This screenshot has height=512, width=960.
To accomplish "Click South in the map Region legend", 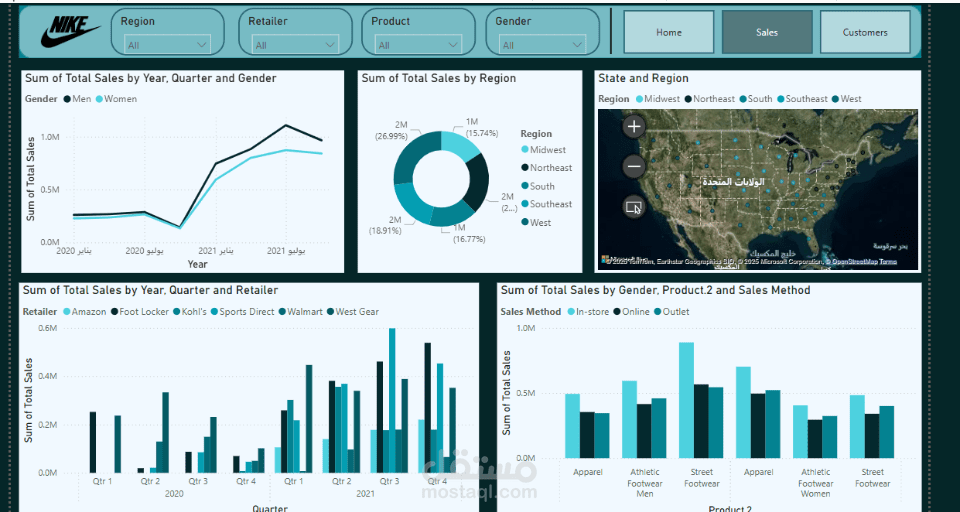I will click(x=756, y=99).
